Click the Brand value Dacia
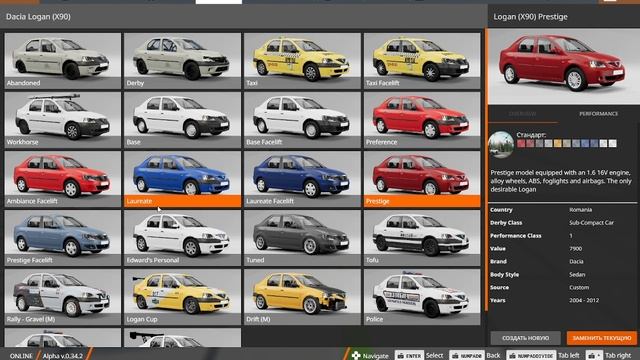 [x=576, y=262]
